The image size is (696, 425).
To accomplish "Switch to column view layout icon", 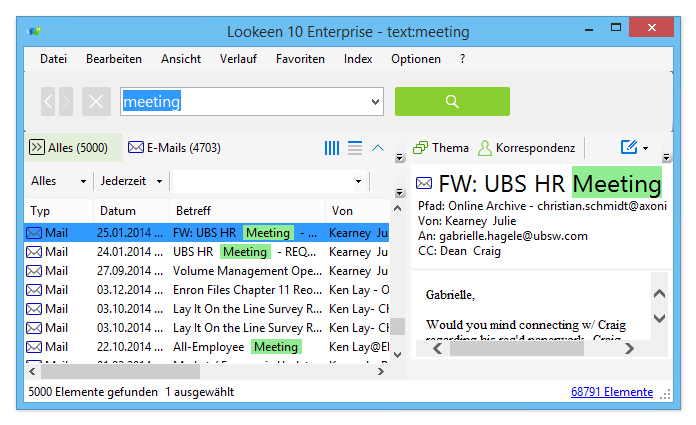I will click(332, 148).
